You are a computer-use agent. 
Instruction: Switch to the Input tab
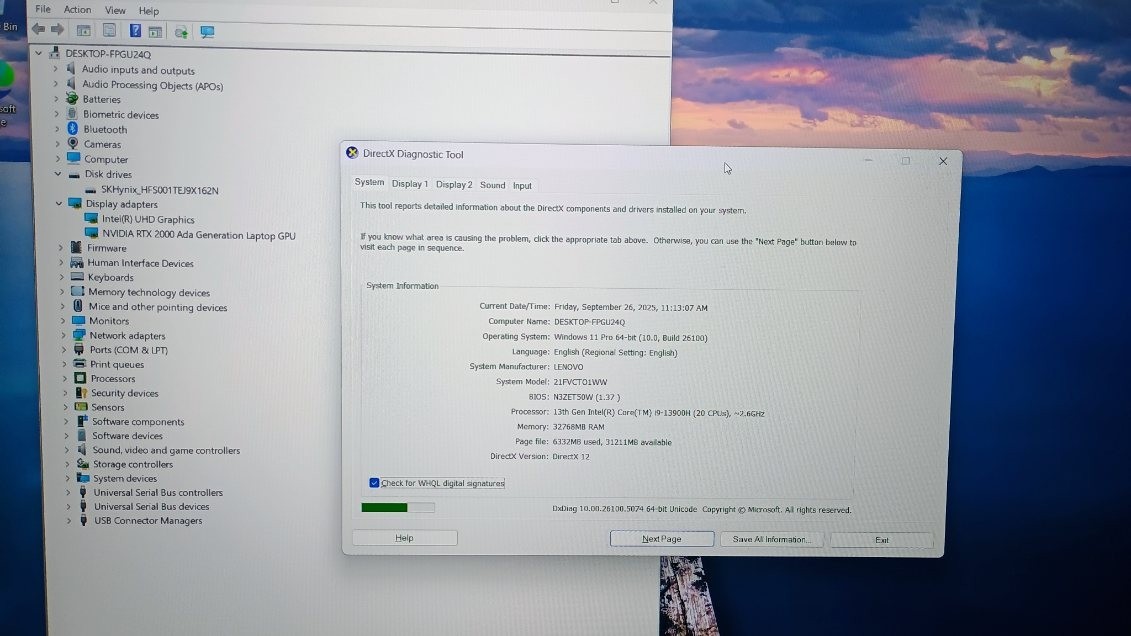coord(522,185)
